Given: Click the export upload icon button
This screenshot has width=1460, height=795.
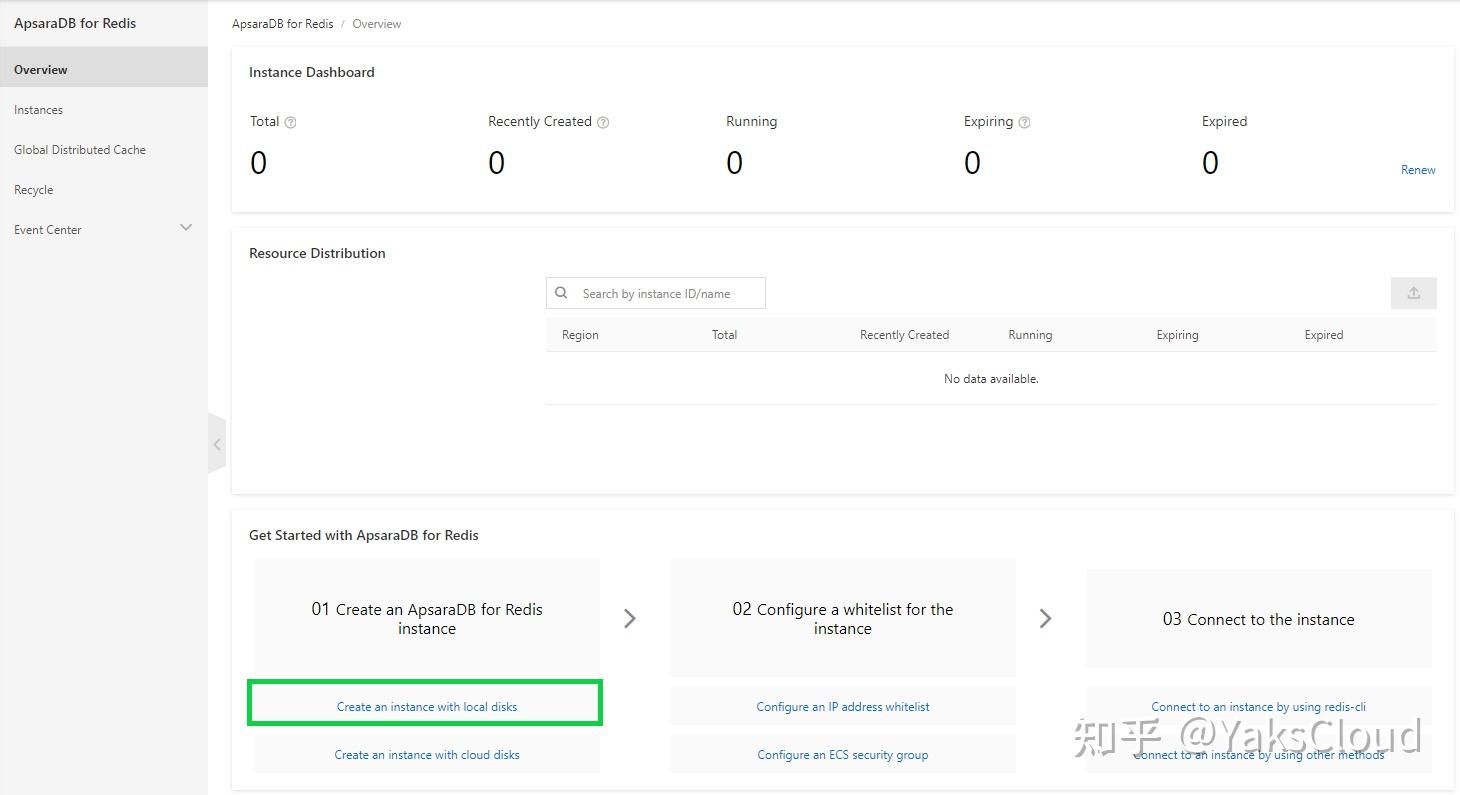Looking at the screenshot, I should 1413,293.
